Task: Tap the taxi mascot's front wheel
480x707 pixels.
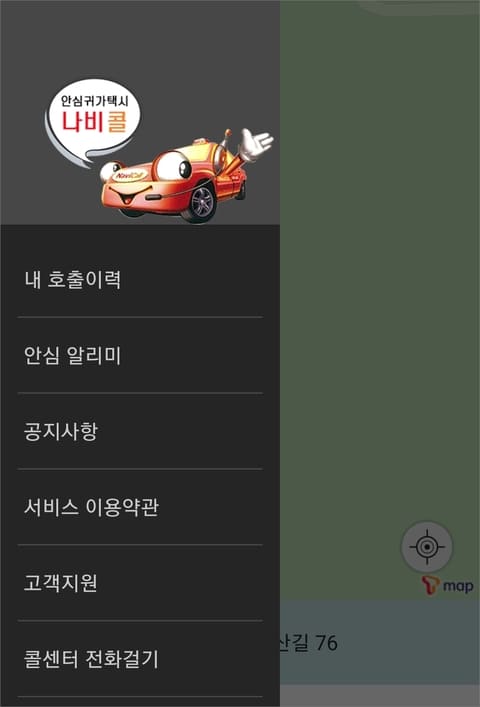Action: (202, 201)
